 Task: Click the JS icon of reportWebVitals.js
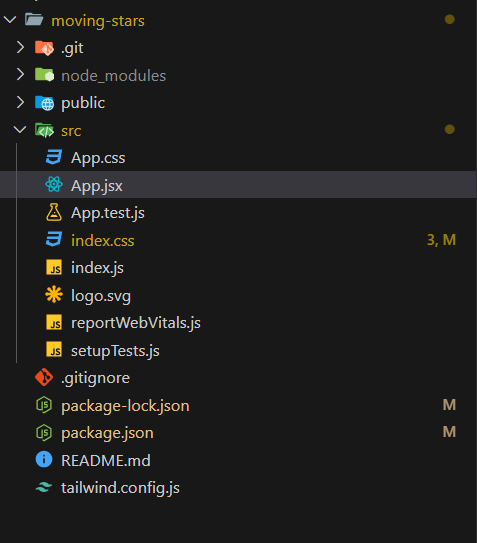tap(54, 322)
